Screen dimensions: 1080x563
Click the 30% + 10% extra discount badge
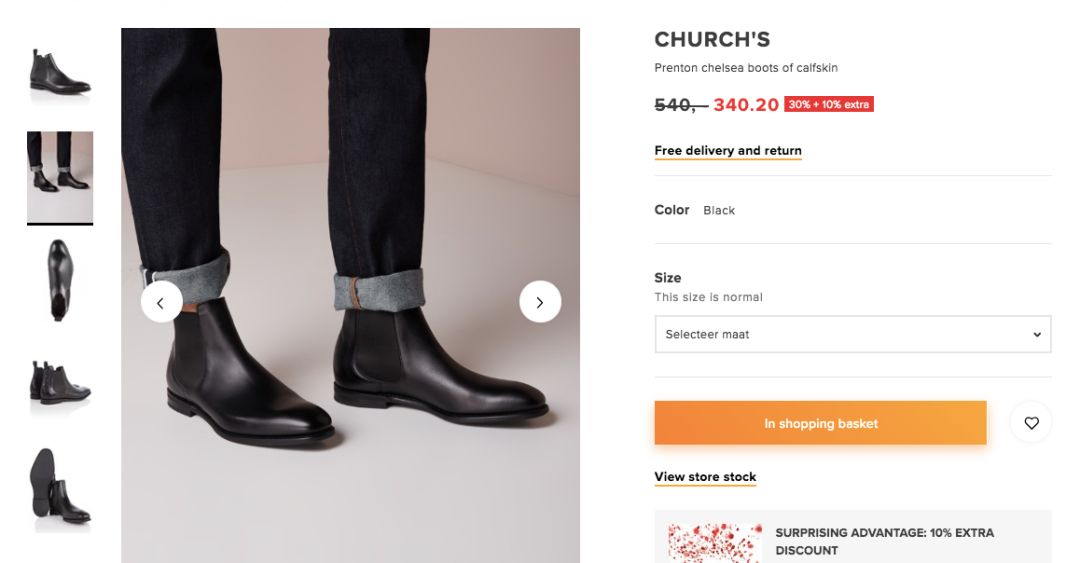tap(829, 104)
